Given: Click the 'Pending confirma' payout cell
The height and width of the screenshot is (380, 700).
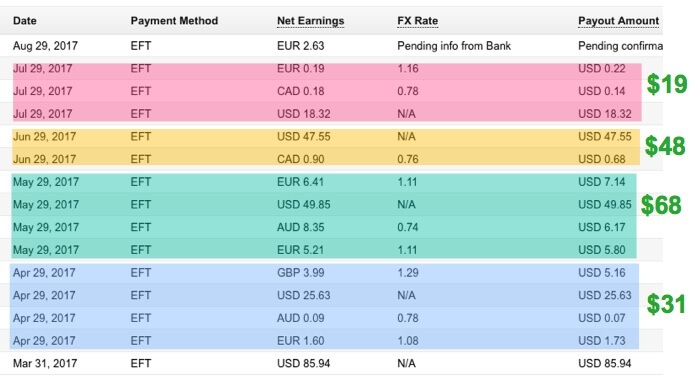Looking at the screenshot, I should tap(620, 46).
